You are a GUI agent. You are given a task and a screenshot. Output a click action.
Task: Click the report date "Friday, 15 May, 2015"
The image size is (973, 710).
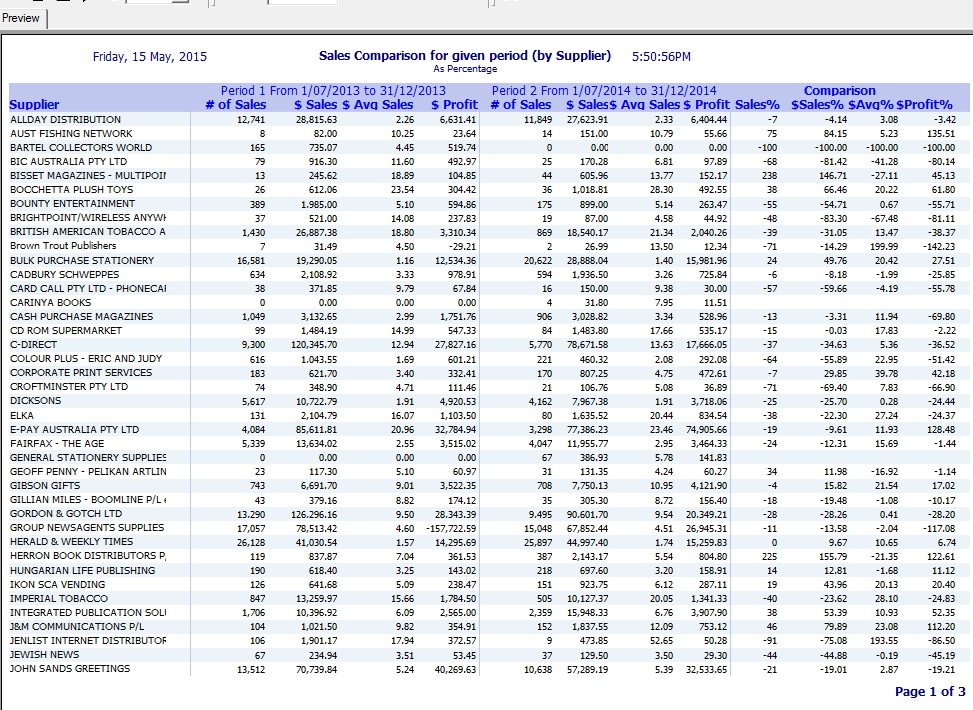[150, 57]
